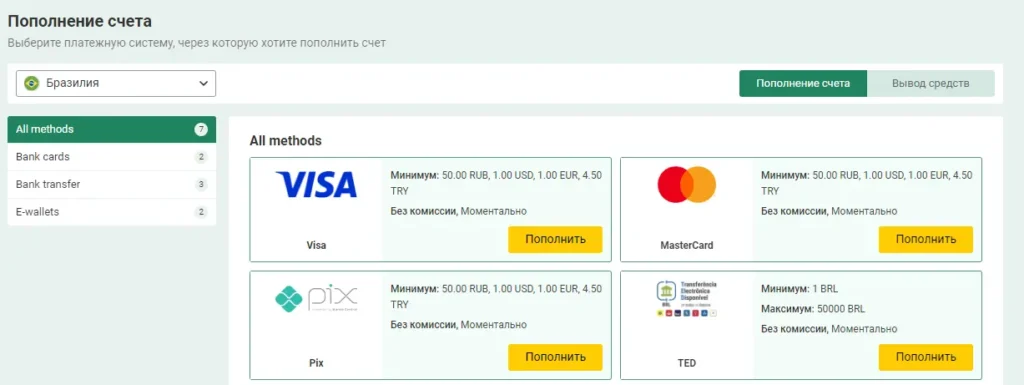1024x385 pixels.
Task: Click Пополнить button for MasterCard
Action: 925,239
